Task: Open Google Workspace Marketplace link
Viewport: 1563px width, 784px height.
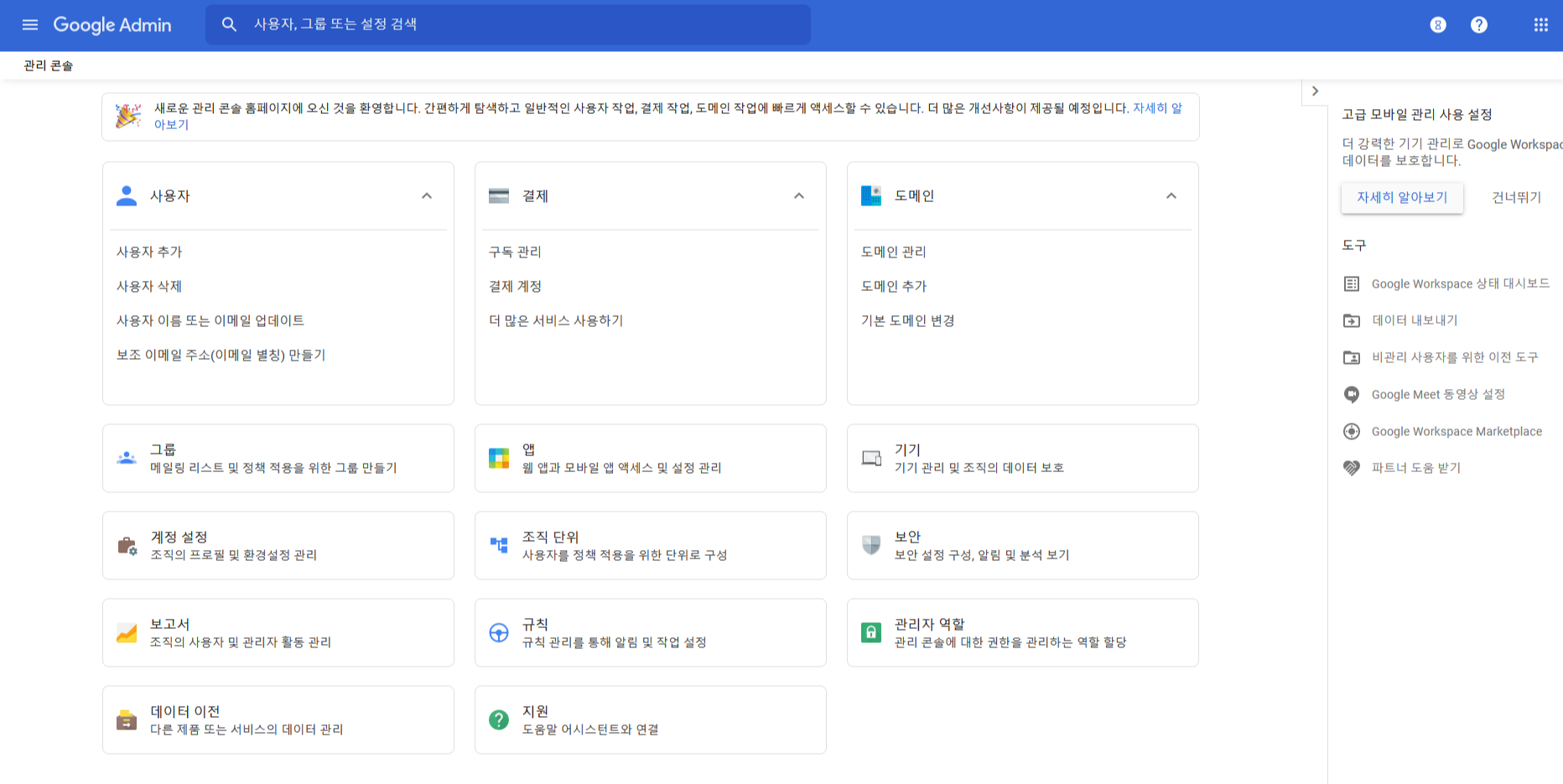Action: tap(1457, 431)
